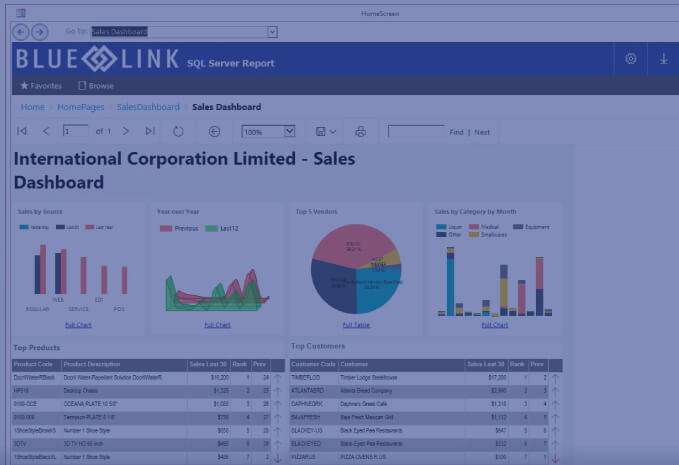Open the settings gear icon

(630, 59)
